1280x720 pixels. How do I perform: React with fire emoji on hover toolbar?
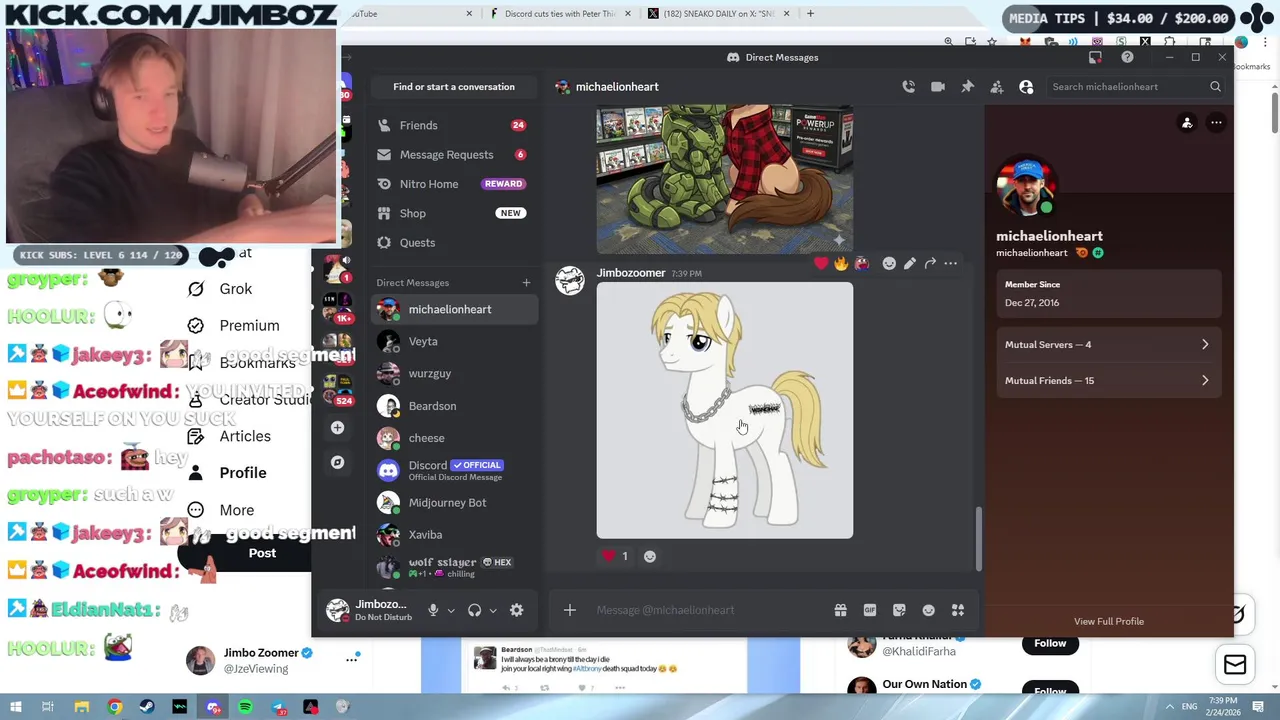point(841,263)
